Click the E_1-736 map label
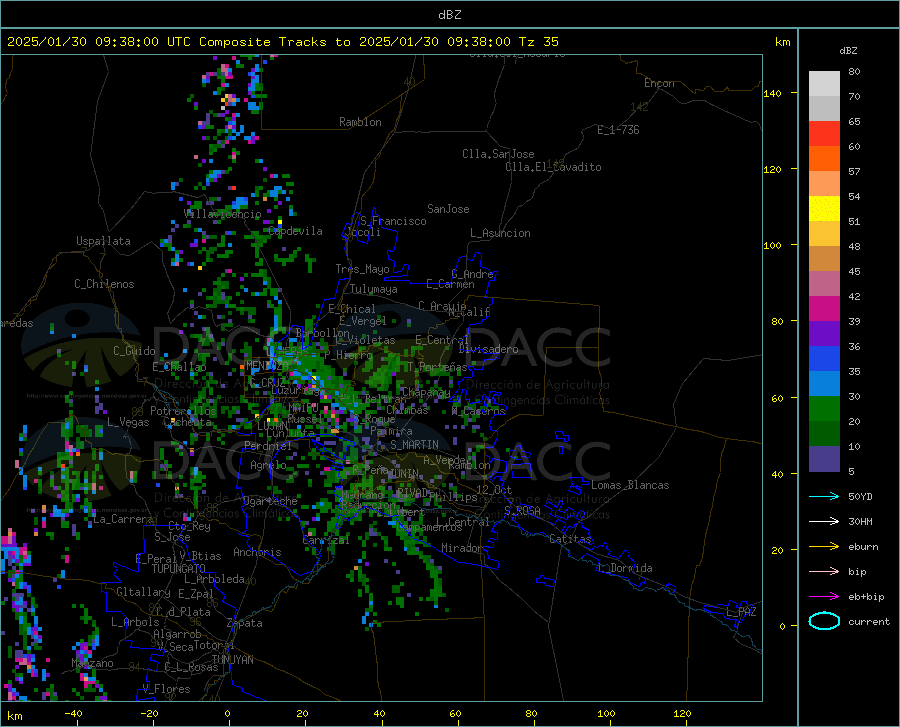This screenshot has width=900, height=727. [x=618, y=130]
